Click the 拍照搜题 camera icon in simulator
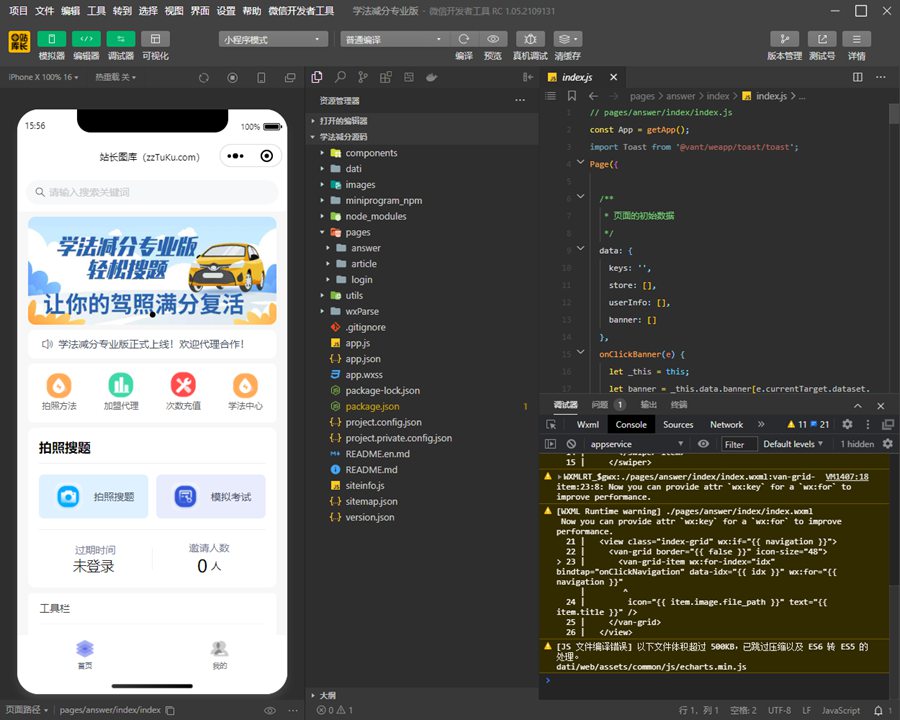The height and width of the screenshot is (720, 900). (68, 496)
